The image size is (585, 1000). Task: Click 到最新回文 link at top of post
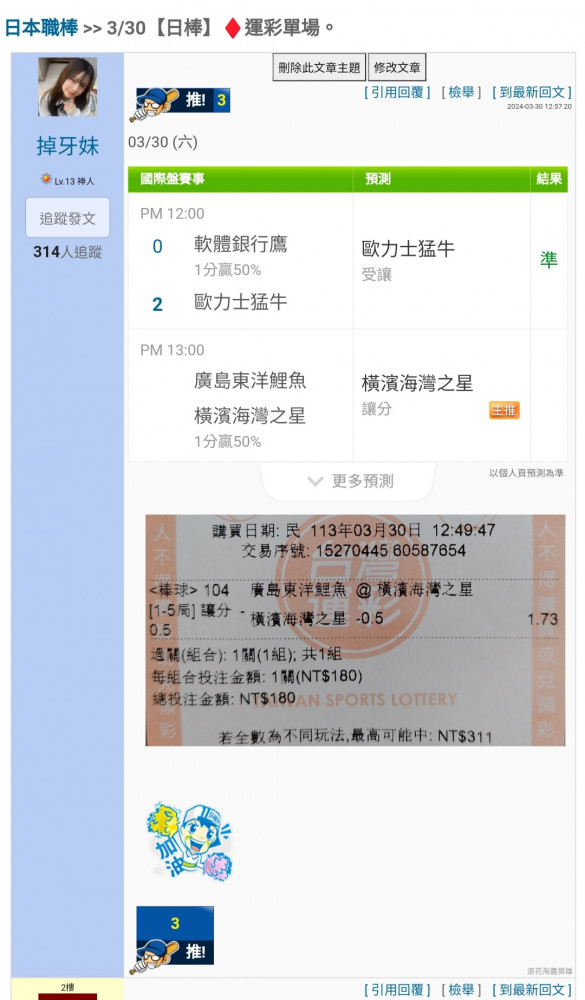click(532, 92)
